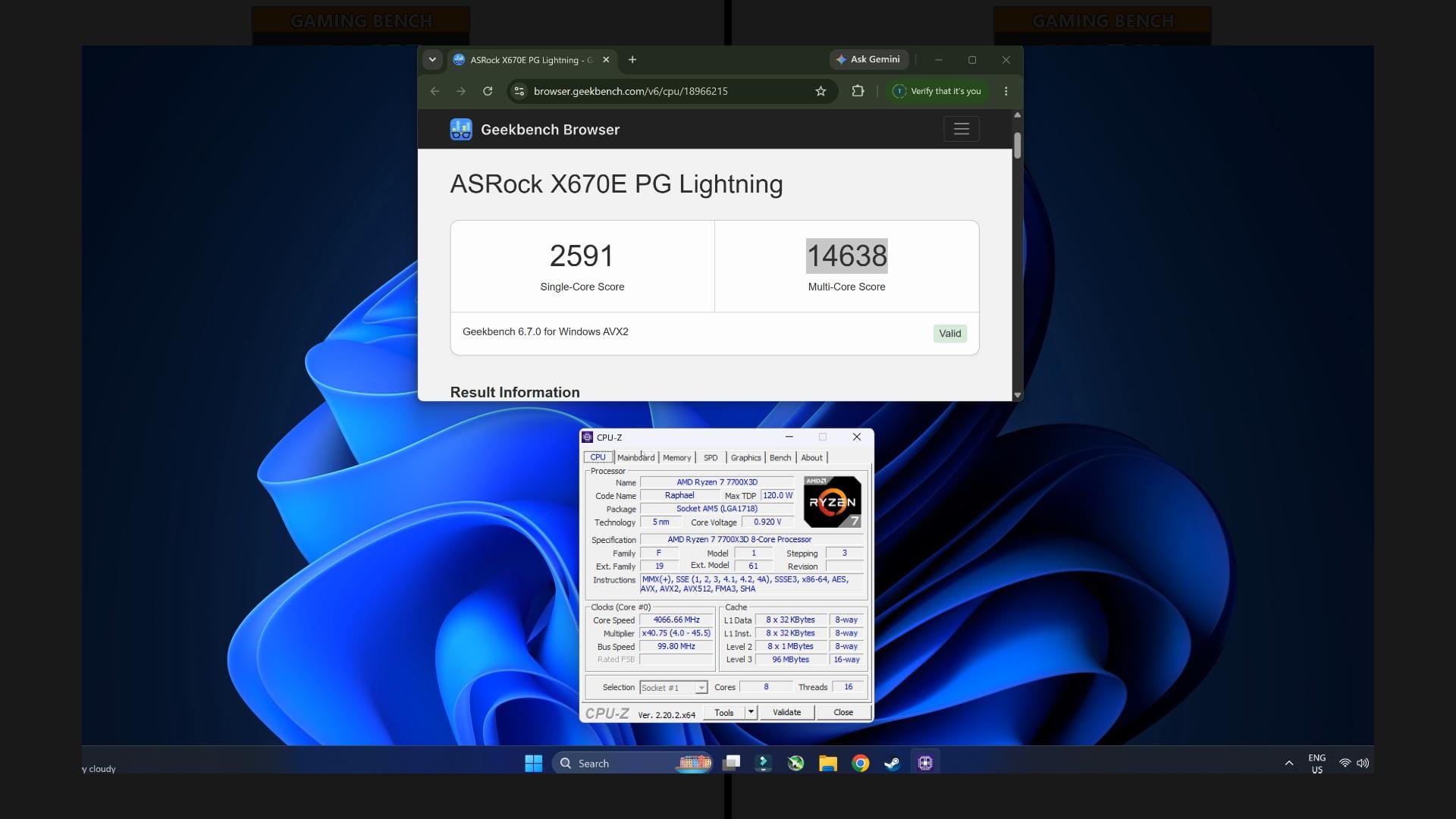The width and height of the screenshot is (1456, 819).
Task: Switch to the Mainboard tab in CPU-Z
Action: click(635, 457)
